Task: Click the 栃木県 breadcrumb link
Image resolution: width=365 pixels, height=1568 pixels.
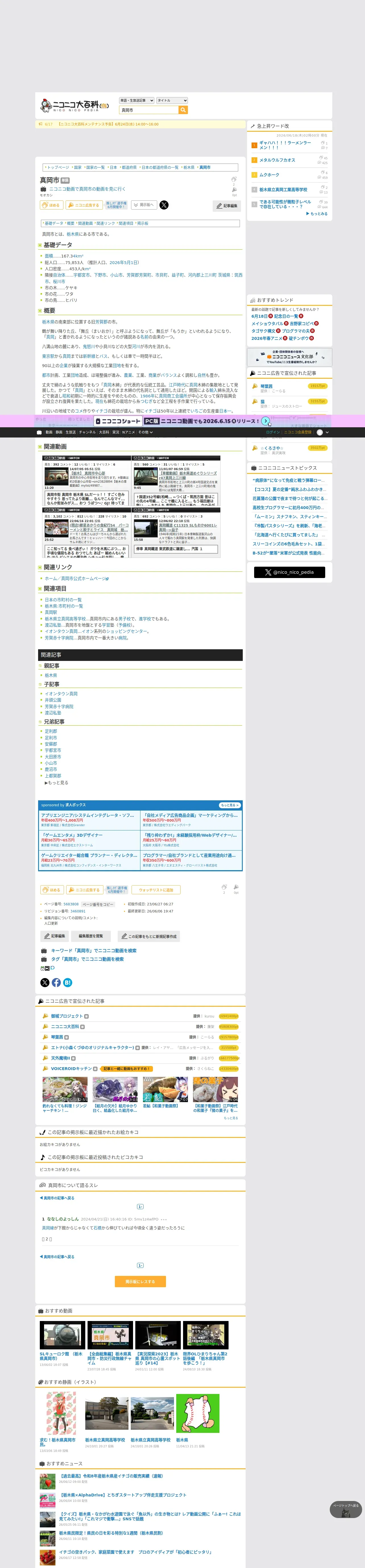Action: pyautogui.click(x=189, y=168)
